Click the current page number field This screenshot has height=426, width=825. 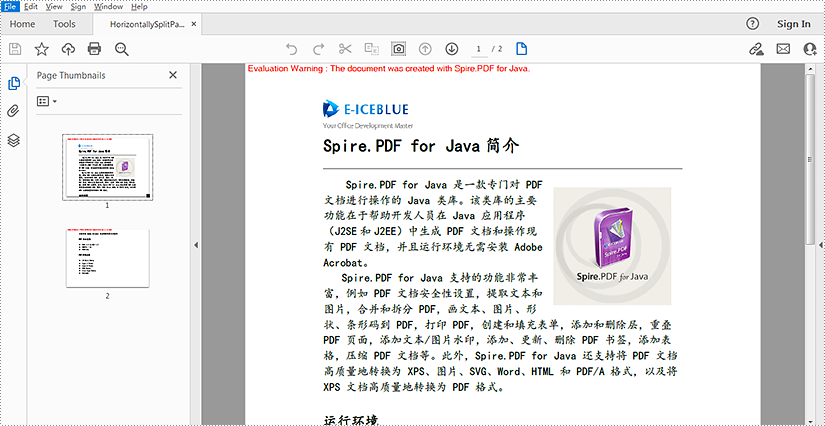[479, 49]
